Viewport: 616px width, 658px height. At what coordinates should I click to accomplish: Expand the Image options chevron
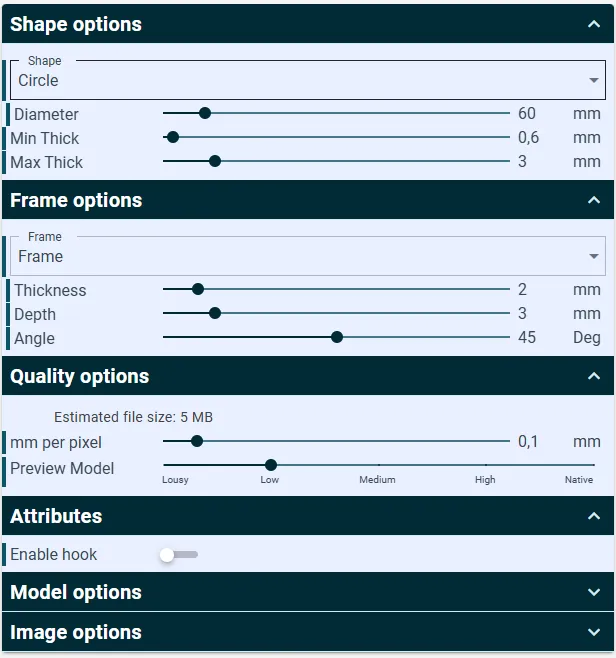594,632
